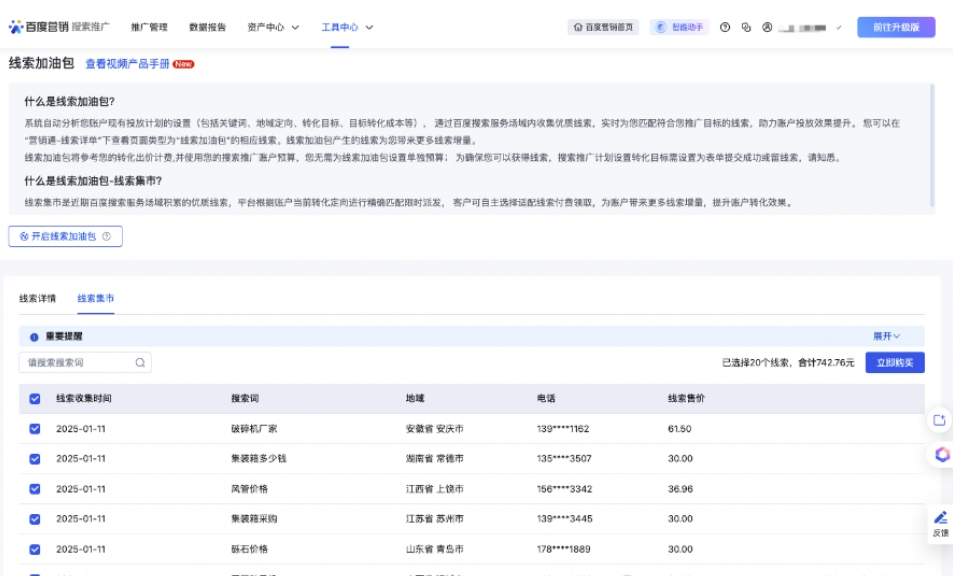This screenshot has height=576, width=953.
Task: Click the info tooltip icon beside 开启线索加油包
Action: coord(106,236)
